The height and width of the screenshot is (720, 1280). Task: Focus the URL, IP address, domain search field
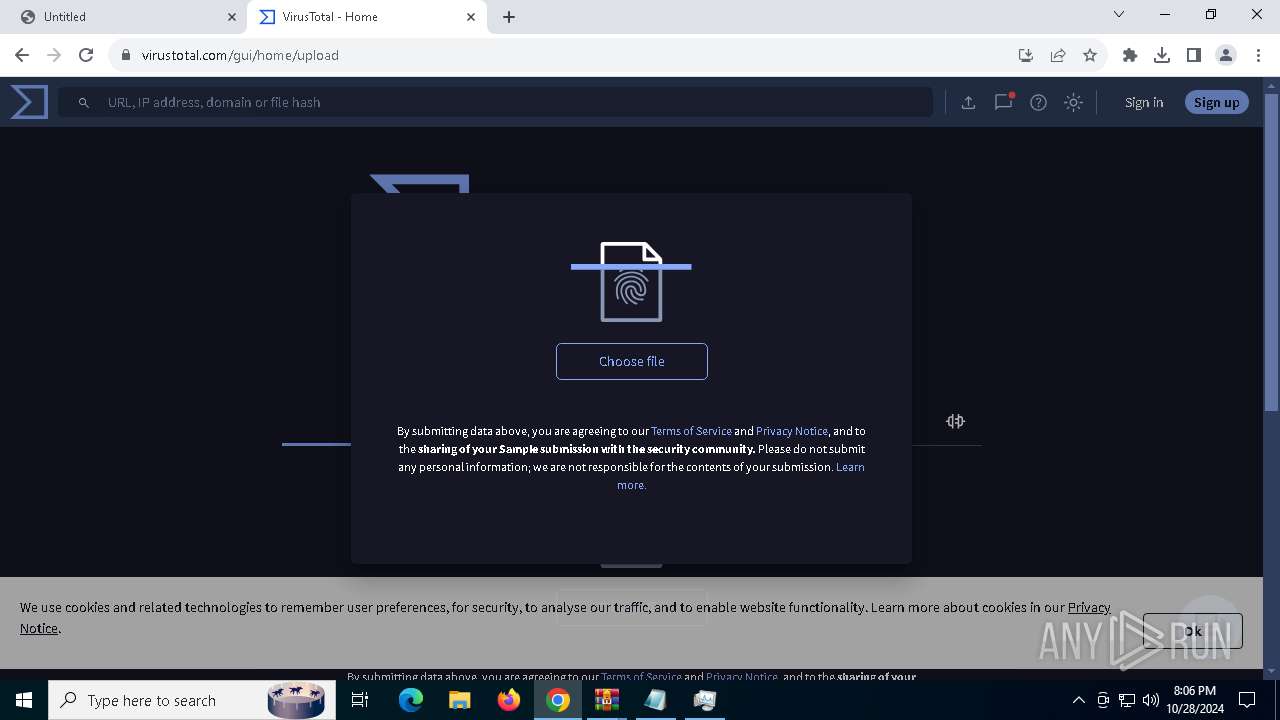pos(495,102)
